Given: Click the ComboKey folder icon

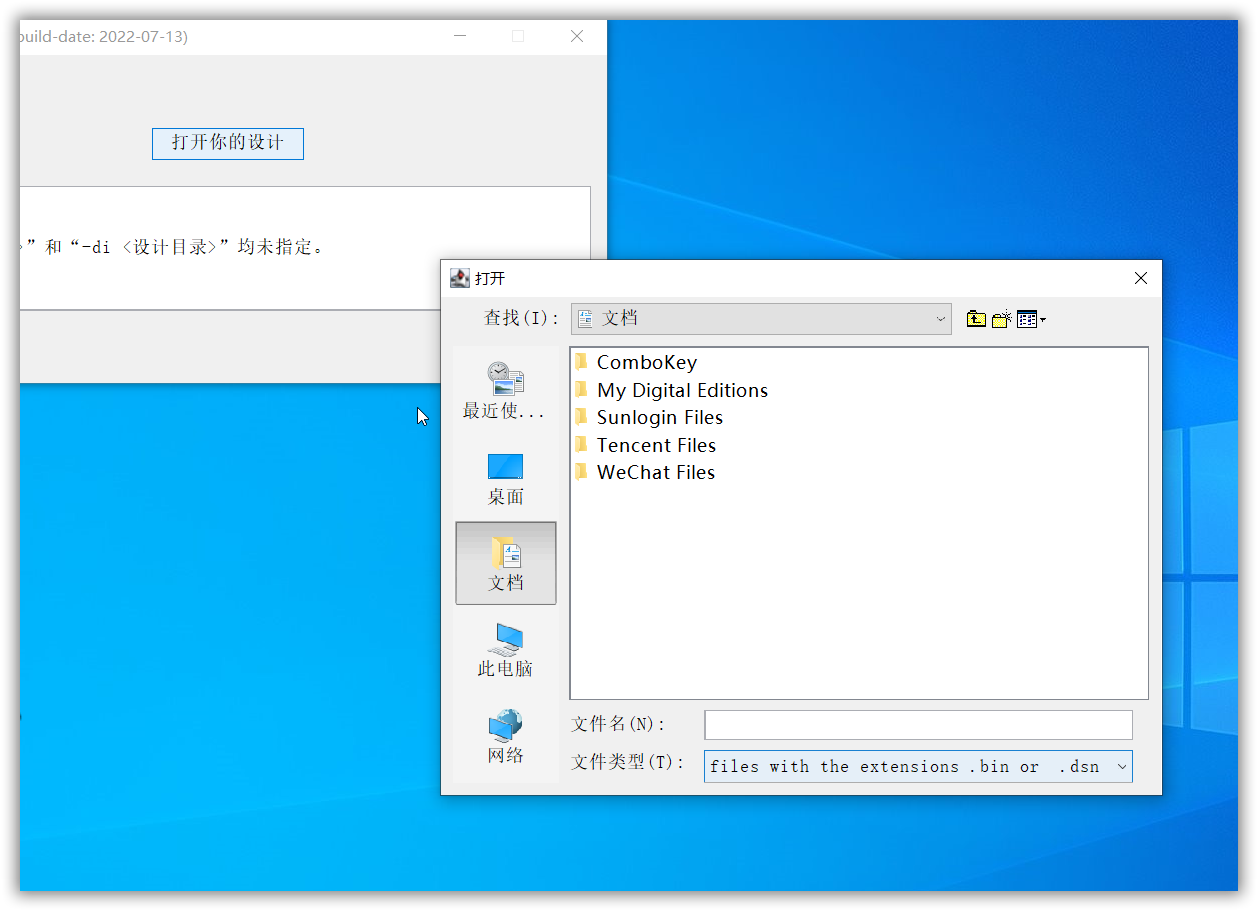Looking at the screenshot, I should click(582, 362).
